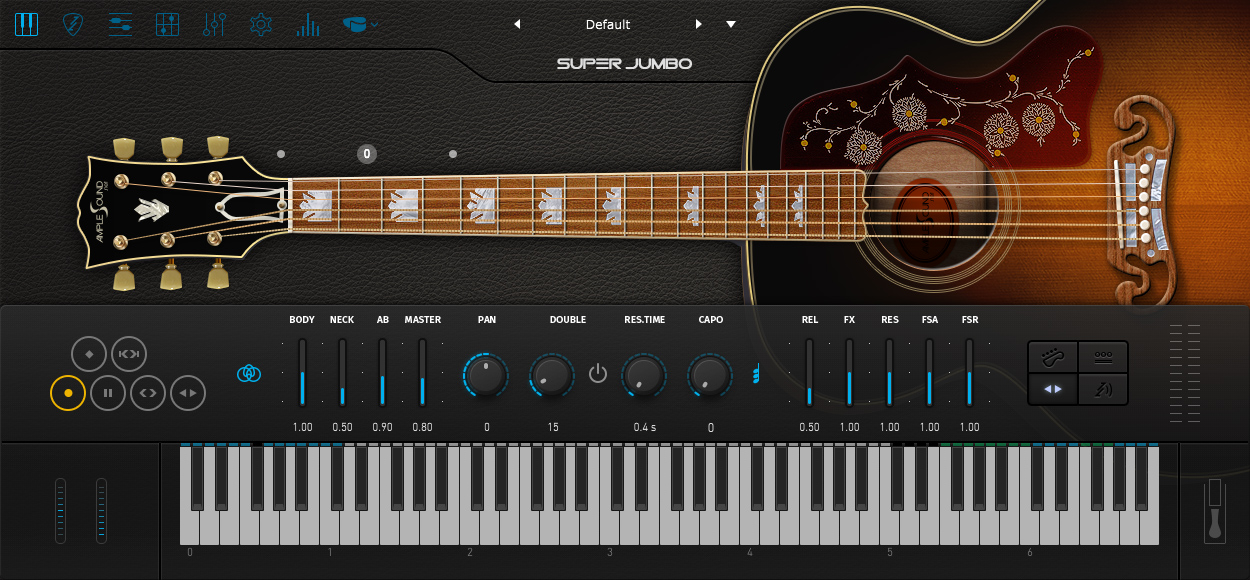Open the vertical faders Mixer panel
Screen dimensions: 1250x580
coord(214,24)
